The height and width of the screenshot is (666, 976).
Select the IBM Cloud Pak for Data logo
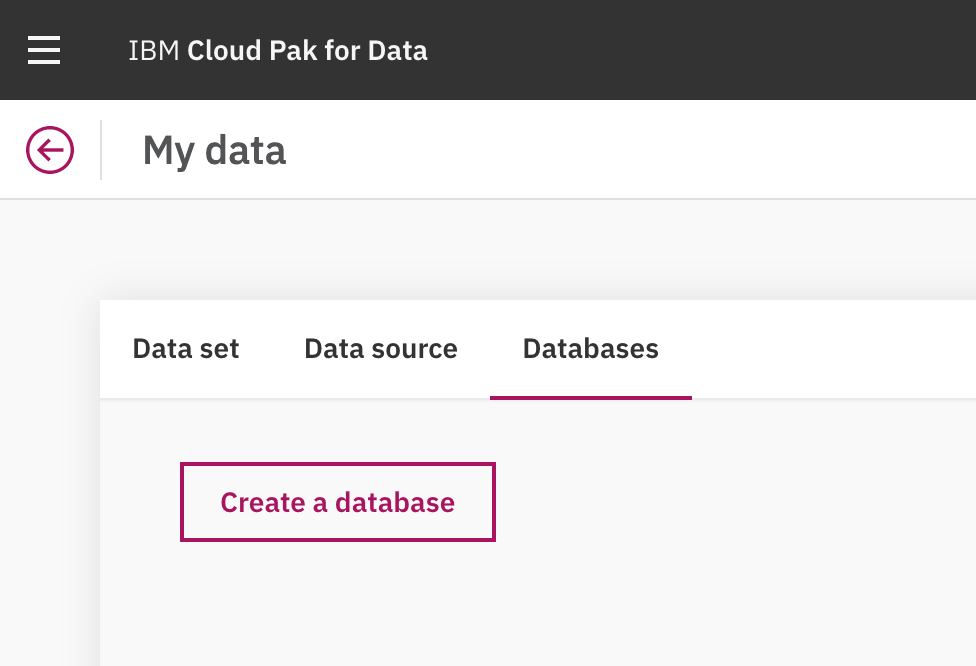click(x=278, y=50)
